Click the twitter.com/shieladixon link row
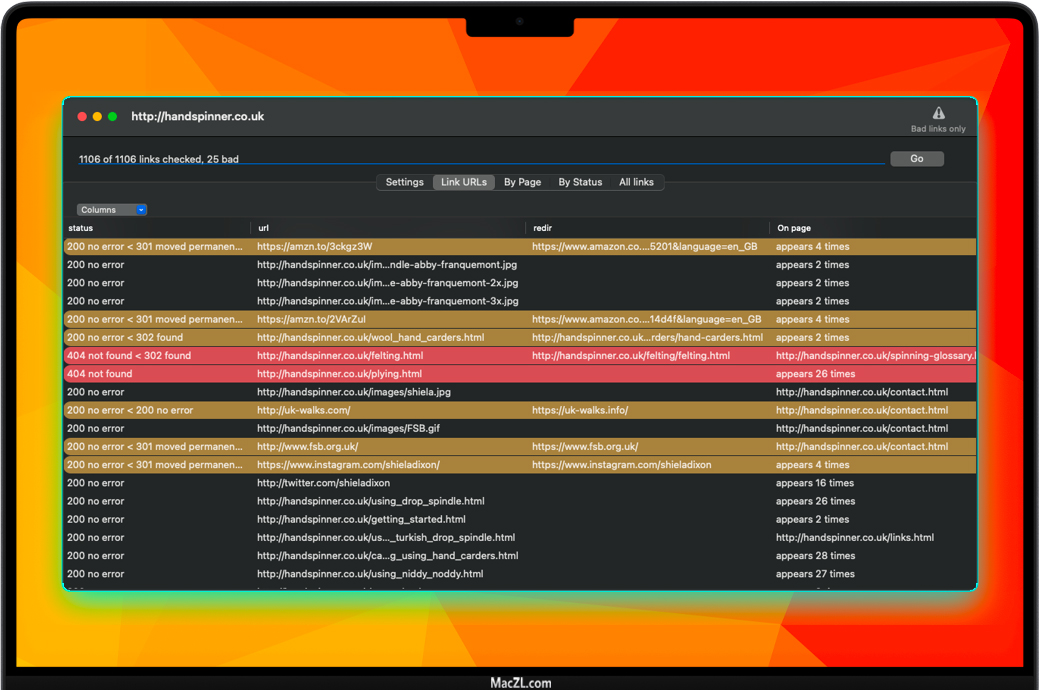 323,483
